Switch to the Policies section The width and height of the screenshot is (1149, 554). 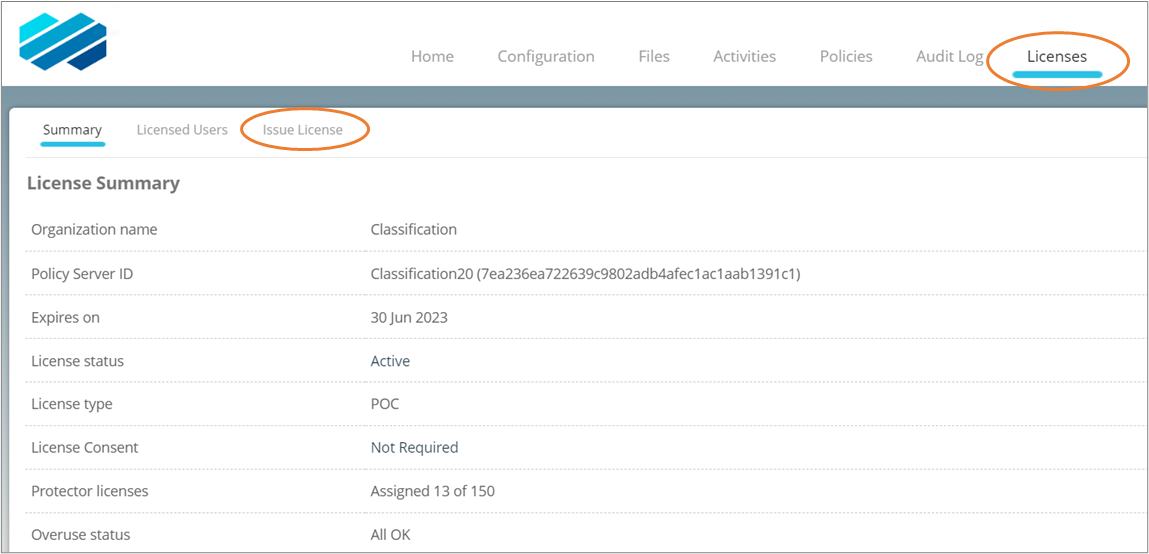coord(846,56)
